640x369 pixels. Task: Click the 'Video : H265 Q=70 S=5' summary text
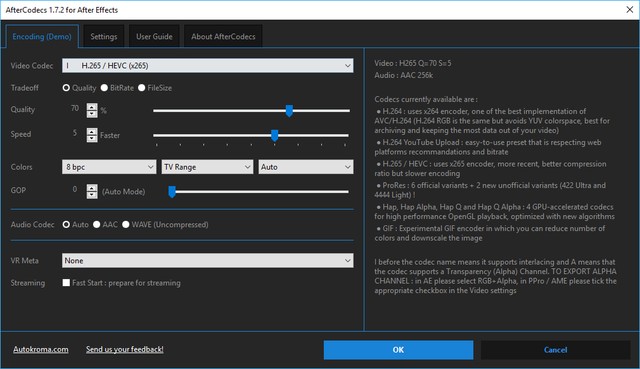[x=413, y=63]
